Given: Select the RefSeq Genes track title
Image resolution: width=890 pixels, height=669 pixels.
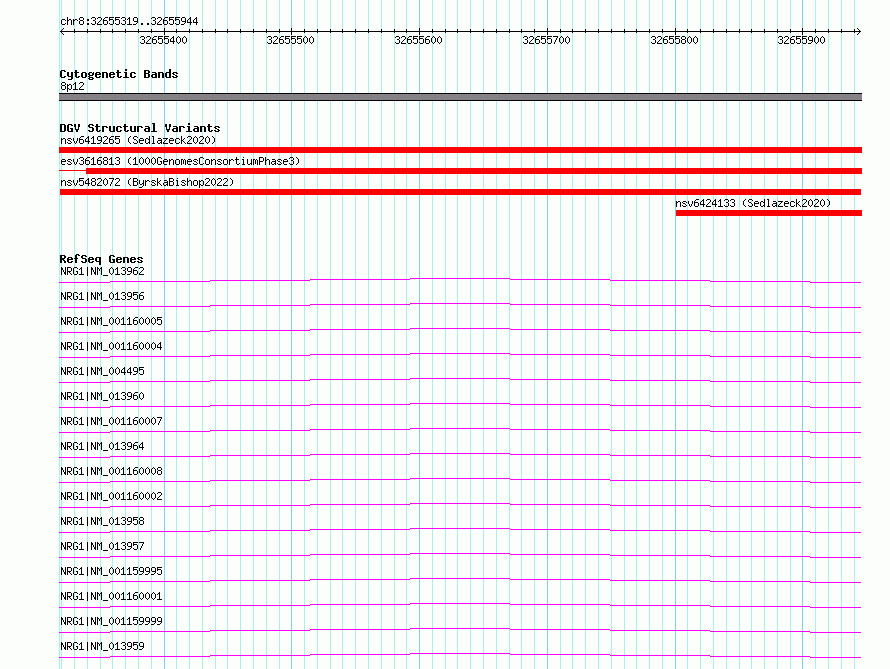Looking at the screenshot, I should (101, 259).
